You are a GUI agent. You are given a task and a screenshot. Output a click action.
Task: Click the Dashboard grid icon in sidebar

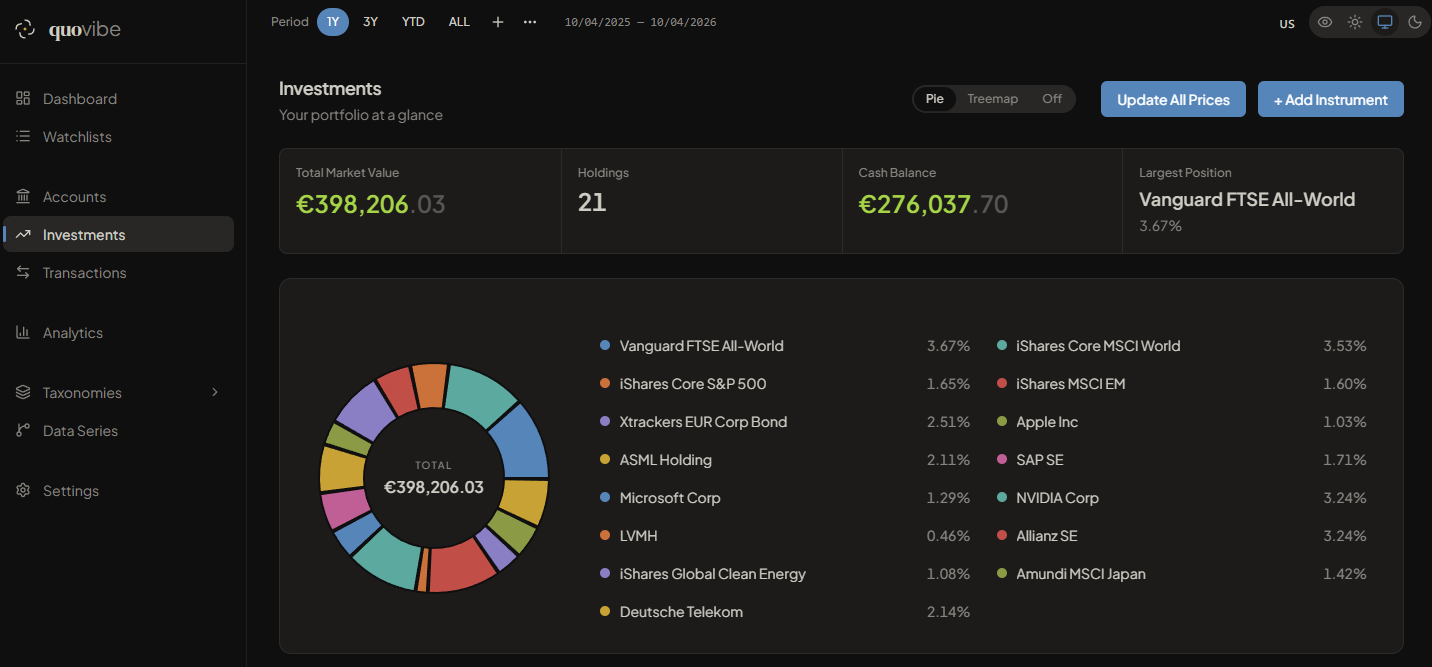[23, 99]
